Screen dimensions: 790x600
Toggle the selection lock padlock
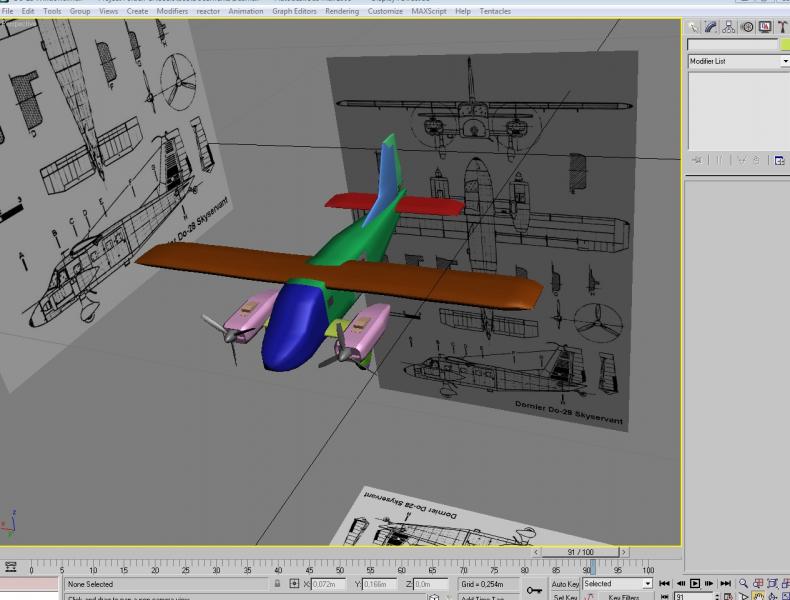277,583
